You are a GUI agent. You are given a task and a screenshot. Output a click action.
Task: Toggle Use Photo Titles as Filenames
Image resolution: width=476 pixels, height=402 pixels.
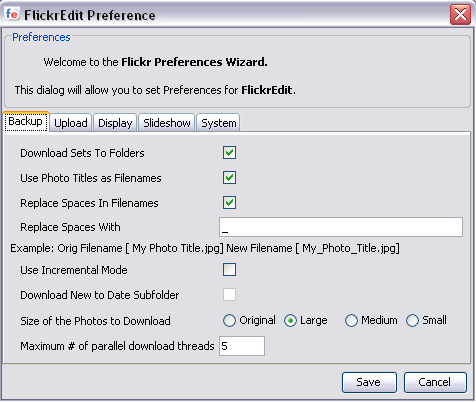pos(229,178)
